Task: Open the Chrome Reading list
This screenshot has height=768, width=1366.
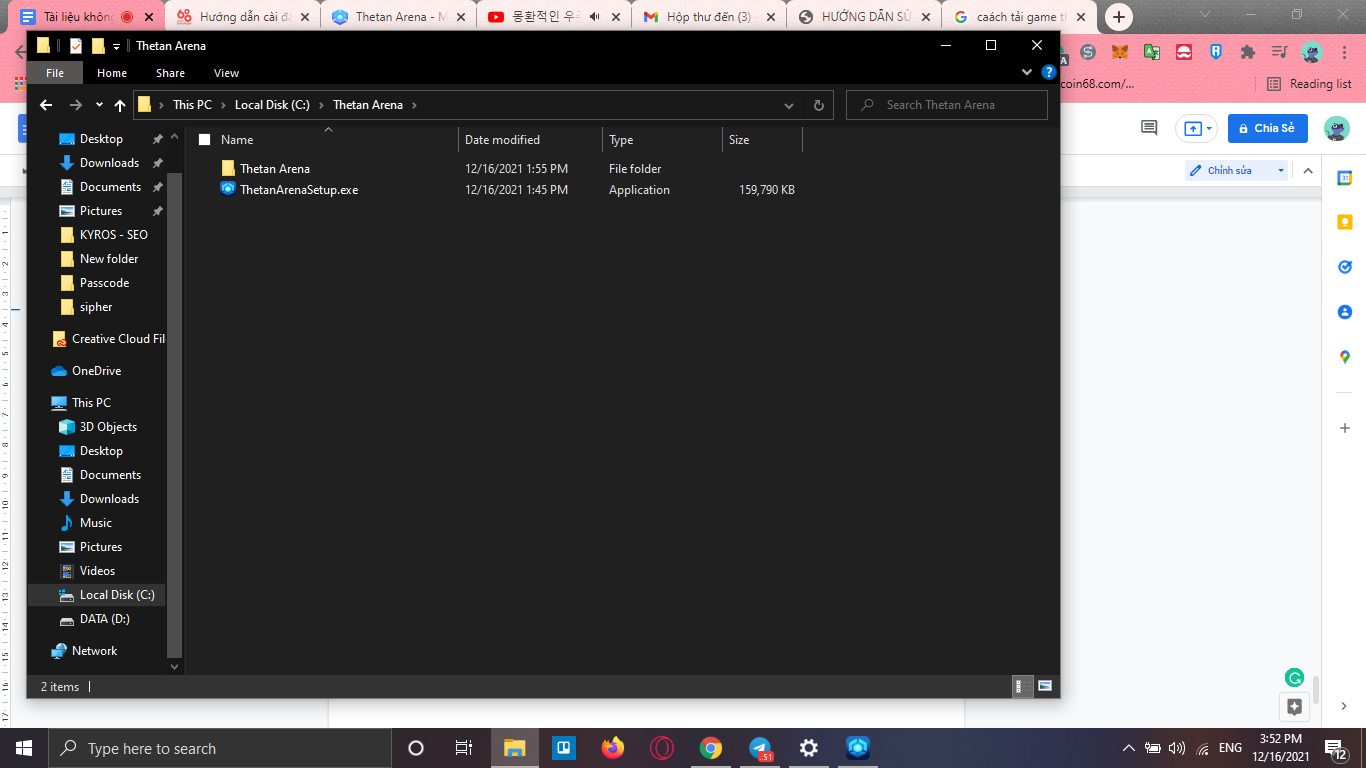Action: coord(1309,84)
